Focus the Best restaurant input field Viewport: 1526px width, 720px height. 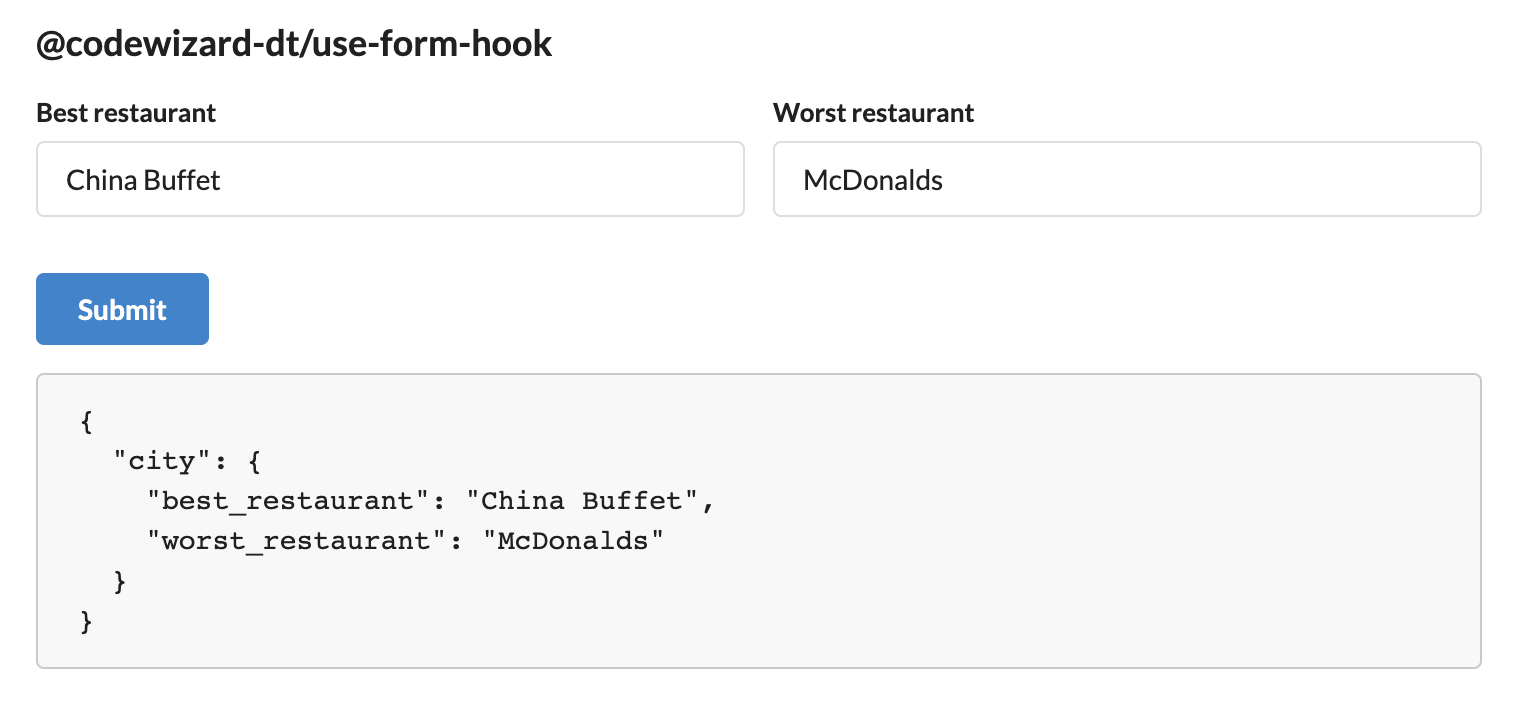tap(390, 179)
